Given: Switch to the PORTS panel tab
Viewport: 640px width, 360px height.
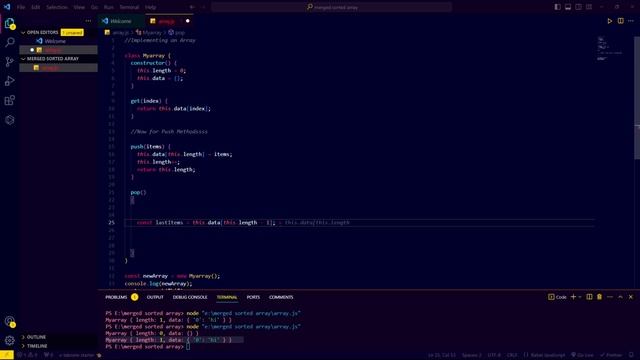Looking at the screenshot, I should [253, 297].
